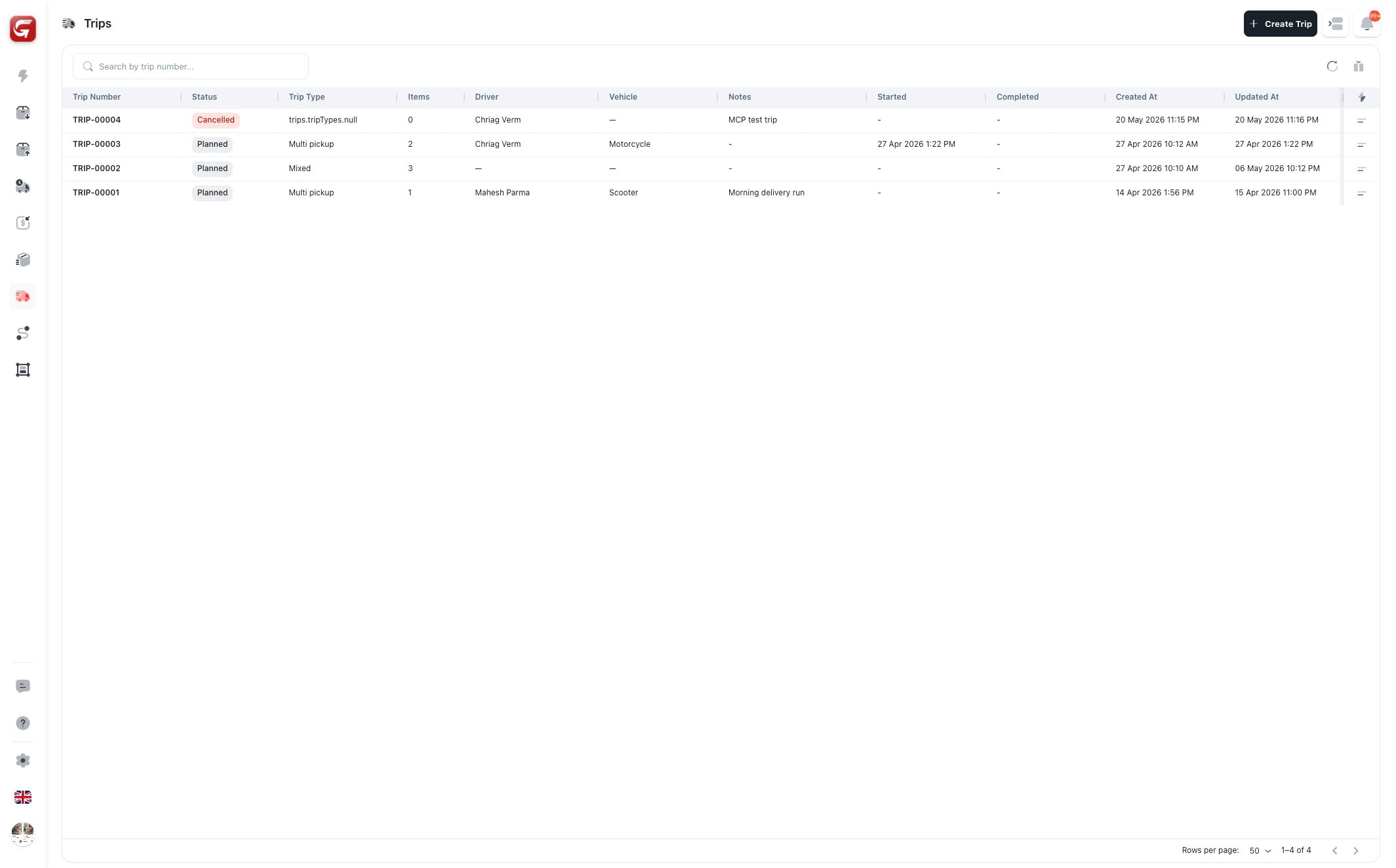The height and width of the screenshot is (868, 1396).
Task: Open trip TRIP-00001
Action: point(96,193)
